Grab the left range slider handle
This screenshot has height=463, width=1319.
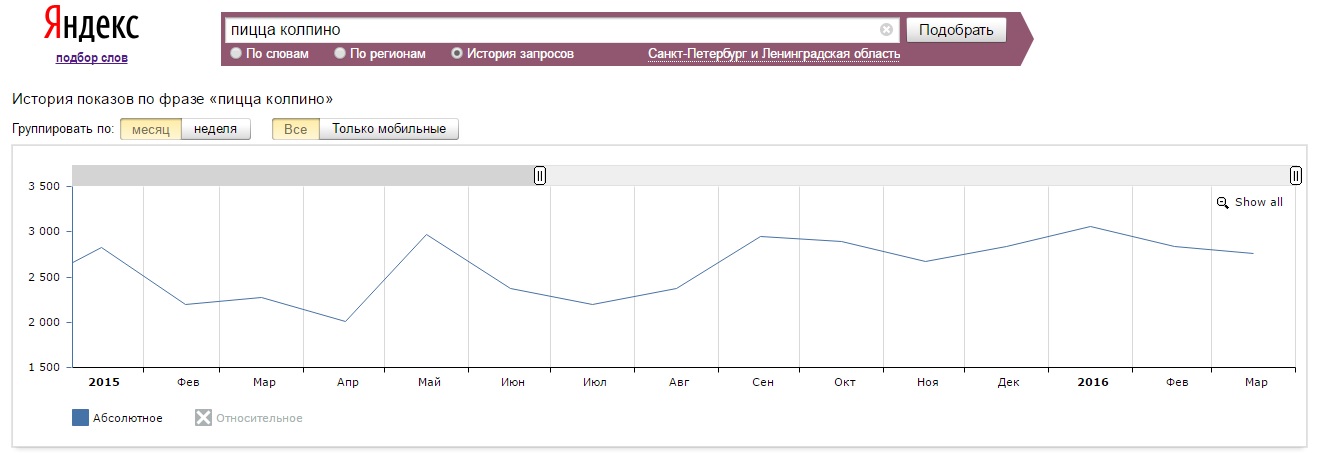[540, 176]
